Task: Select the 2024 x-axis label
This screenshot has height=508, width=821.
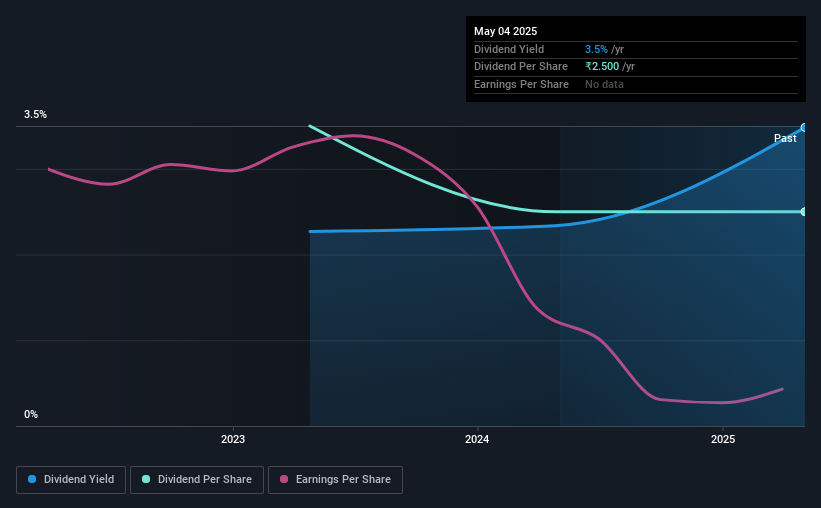Action: pyautogui.click(x=477, y=439)
